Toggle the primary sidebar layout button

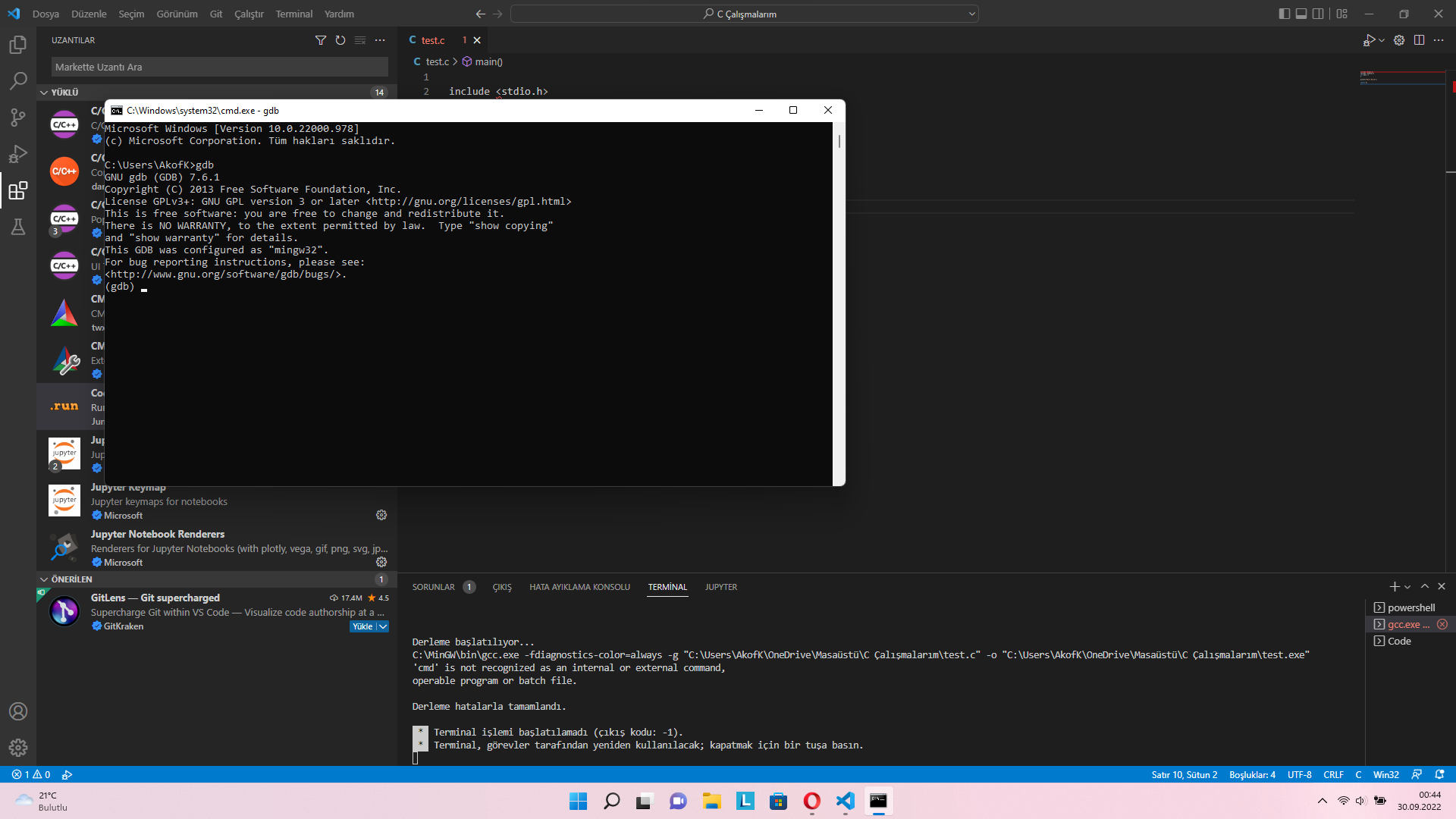tap(1284, 14)
